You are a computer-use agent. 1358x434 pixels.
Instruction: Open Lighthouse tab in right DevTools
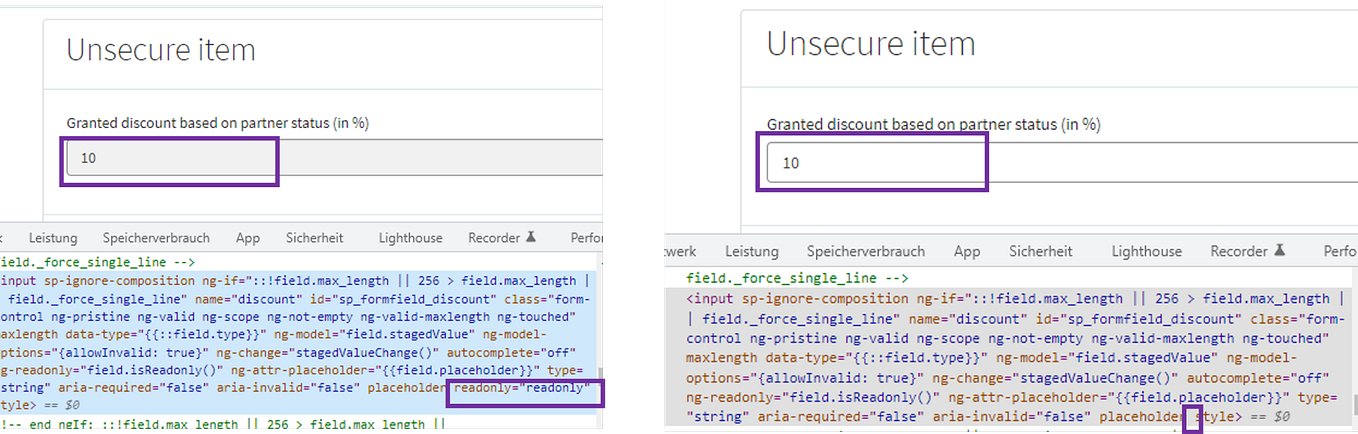click(x=1146, y=251)
